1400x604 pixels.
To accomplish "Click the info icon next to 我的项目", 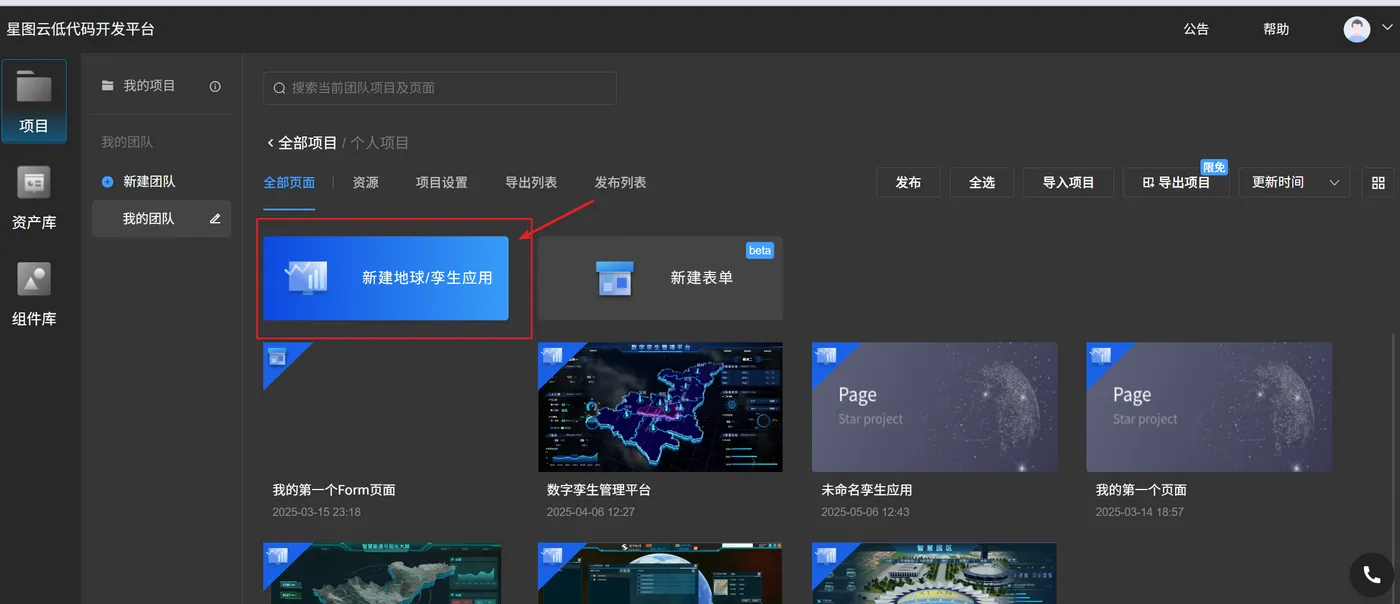I will point(215,87).
